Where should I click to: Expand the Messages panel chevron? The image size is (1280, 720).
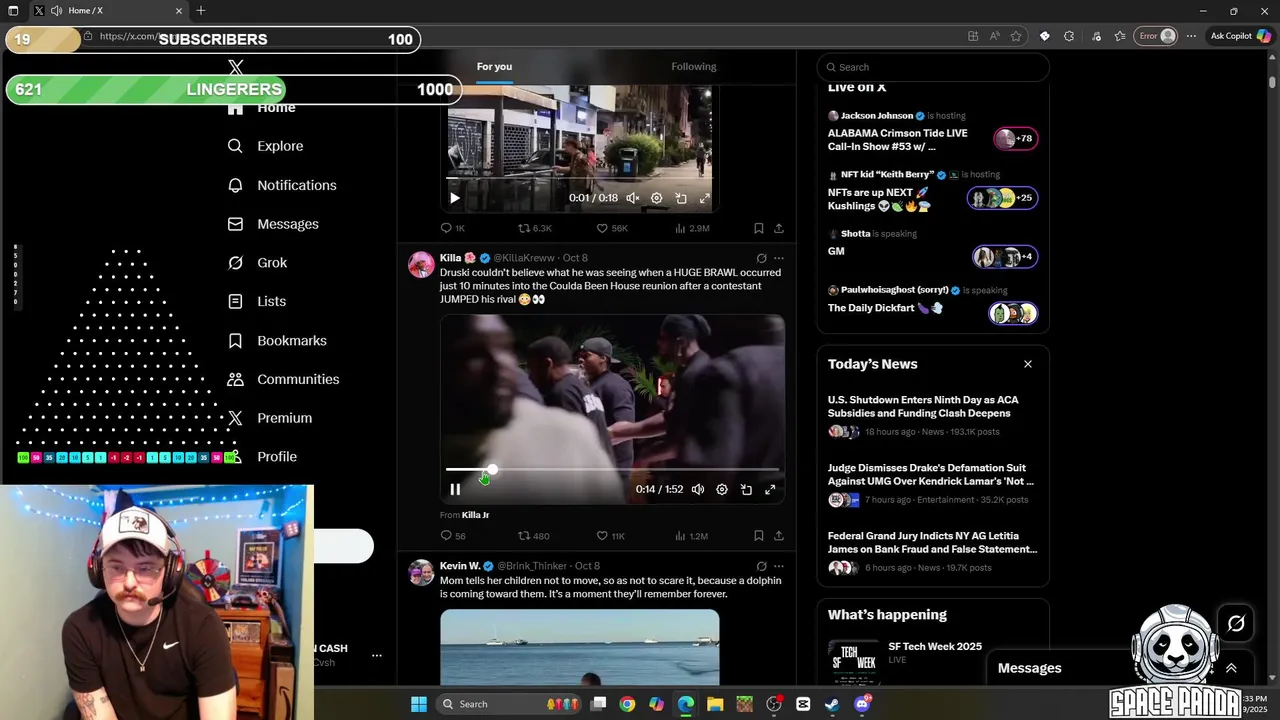(1231, 668)
